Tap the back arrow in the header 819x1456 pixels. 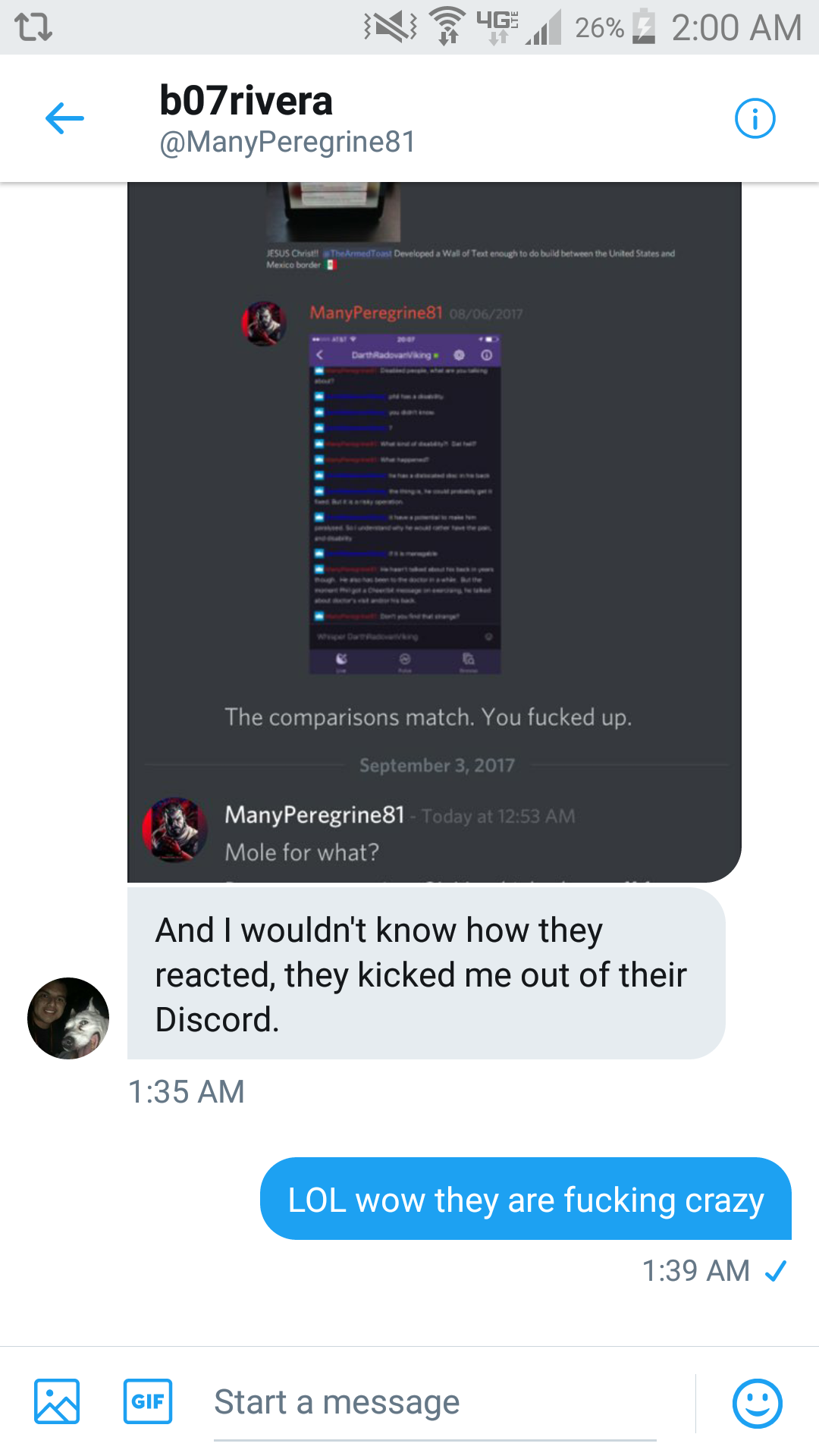pyautogui.click(x=64, y=118)
